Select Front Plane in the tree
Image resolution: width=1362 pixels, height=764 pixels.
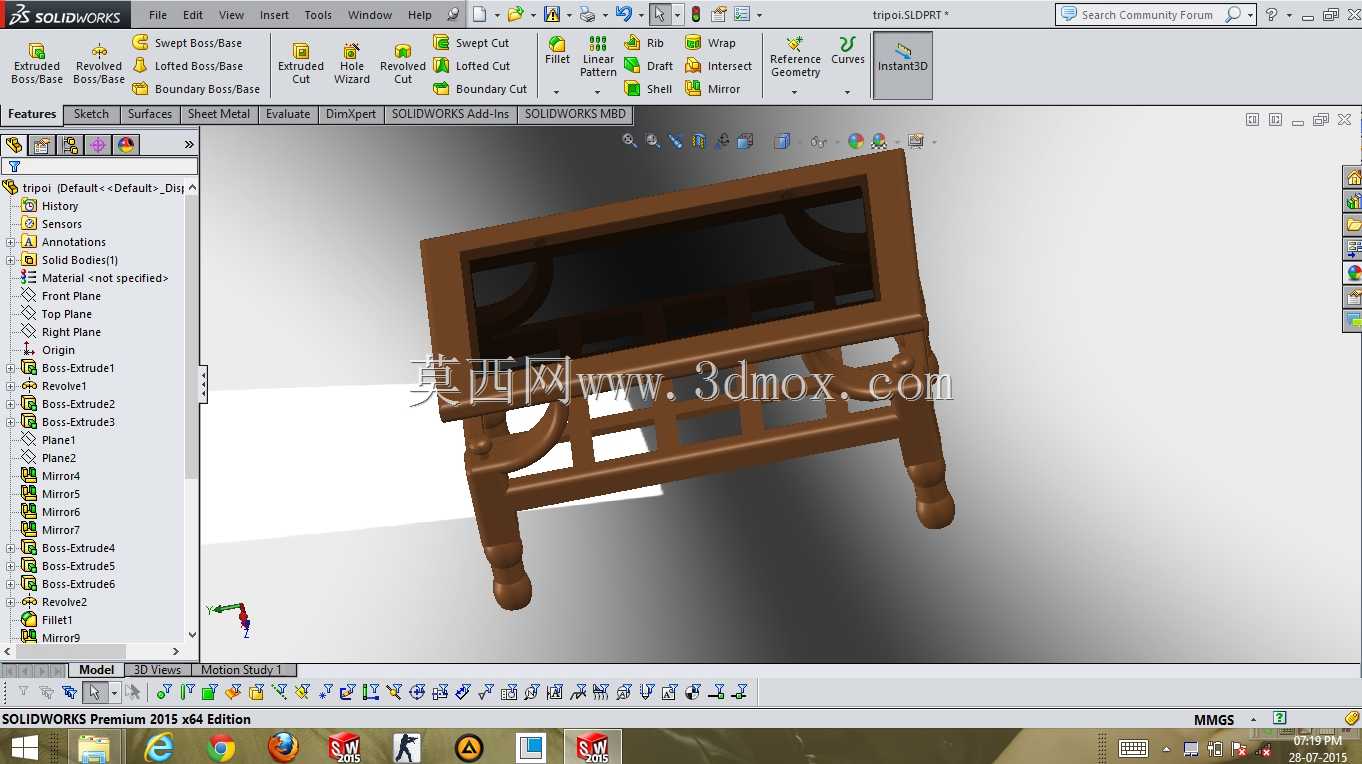71,296
